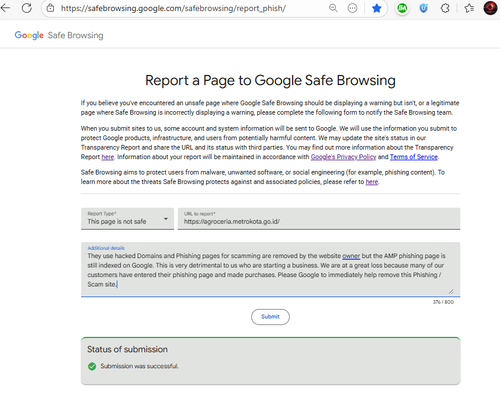Open the blue shield extension icon
The width and height of the screenshot is (500, 400).
[424, 8]
